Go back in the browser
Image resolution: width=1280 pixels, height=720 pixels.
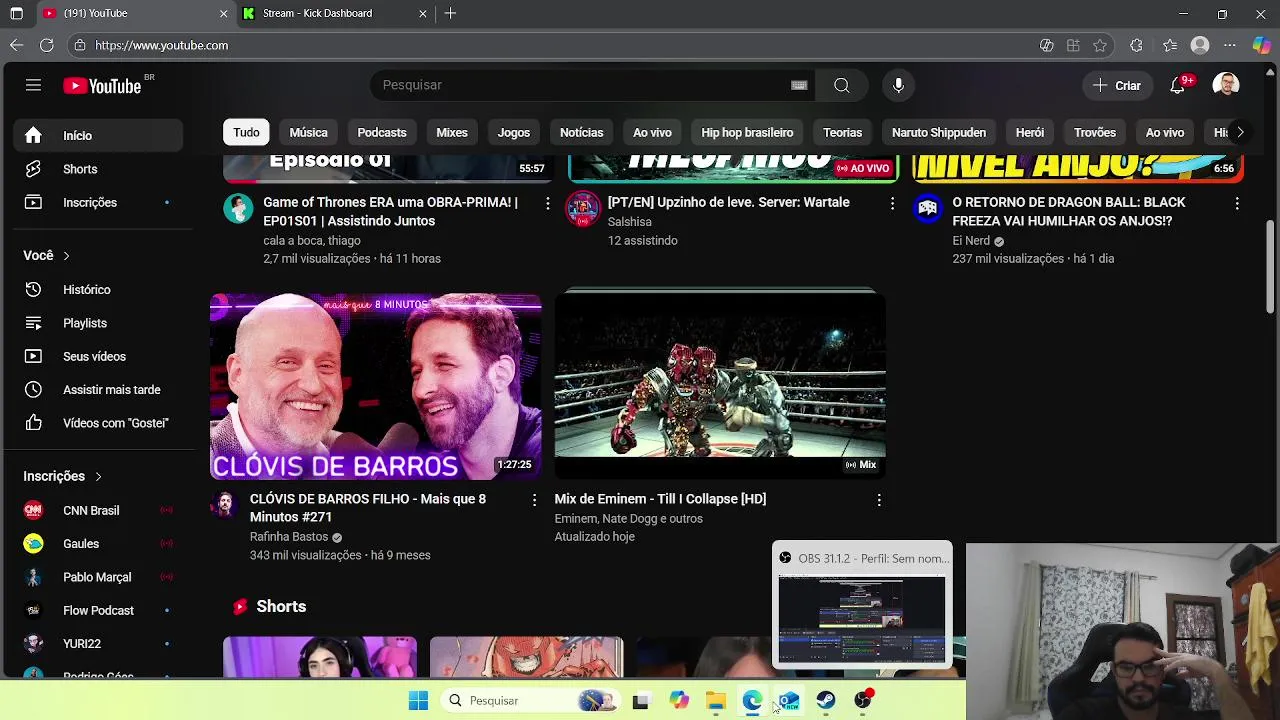(x=16, y=45)
